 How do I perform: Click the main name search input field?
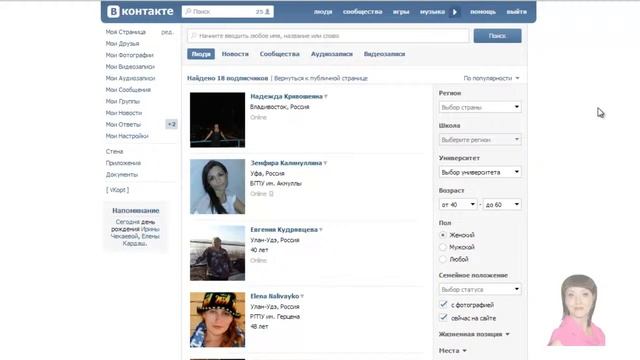point(328,36)
